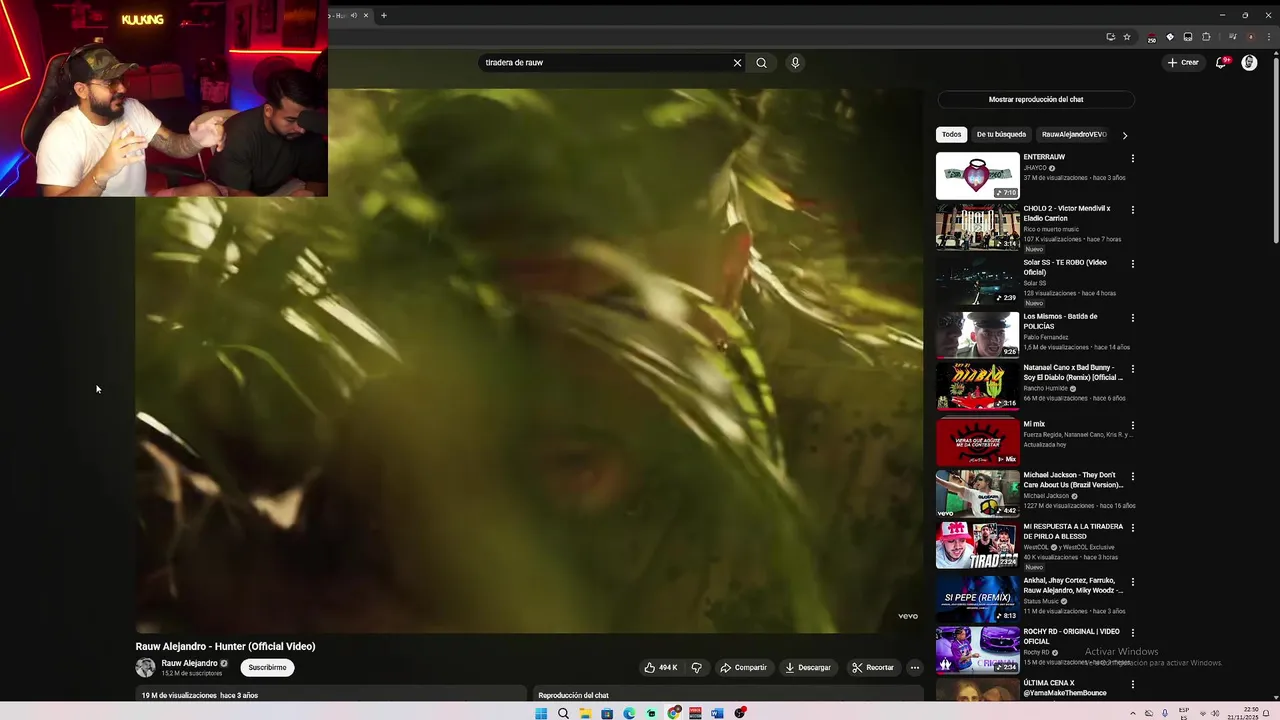This screenshot has width=1280, height=720.
Task: Open Microsoft Edge from the taskbar
Action: [629, 713]
